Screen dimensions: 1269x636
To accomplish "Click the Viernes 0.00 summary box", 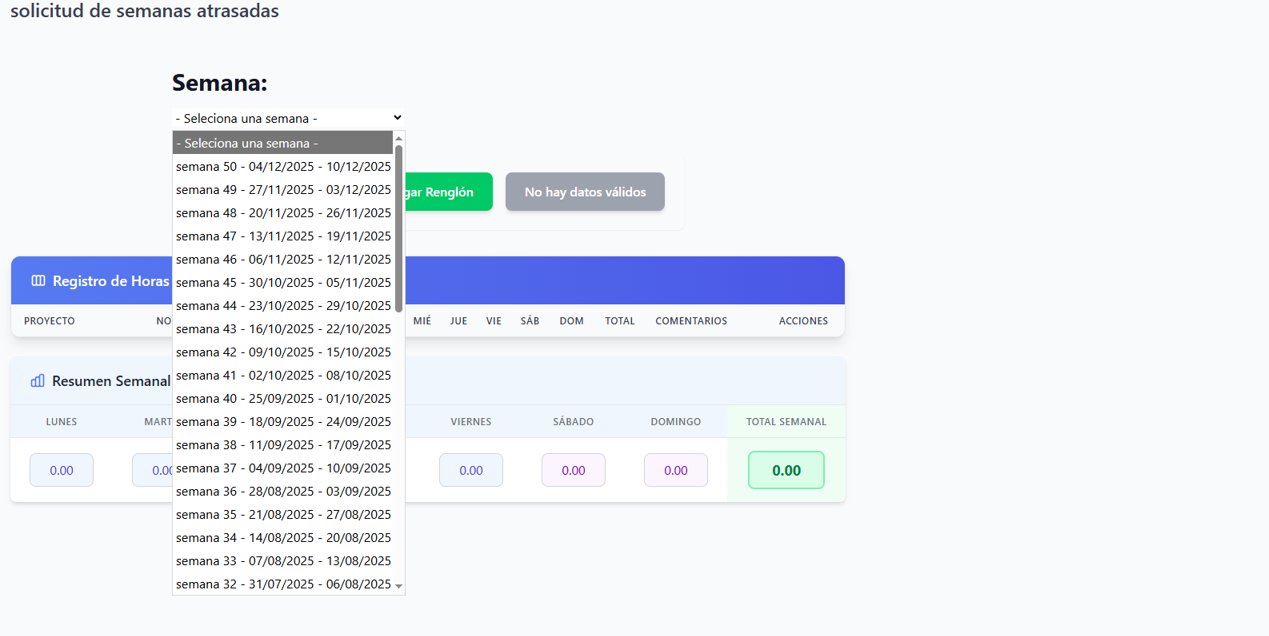I will pos(471,470).
